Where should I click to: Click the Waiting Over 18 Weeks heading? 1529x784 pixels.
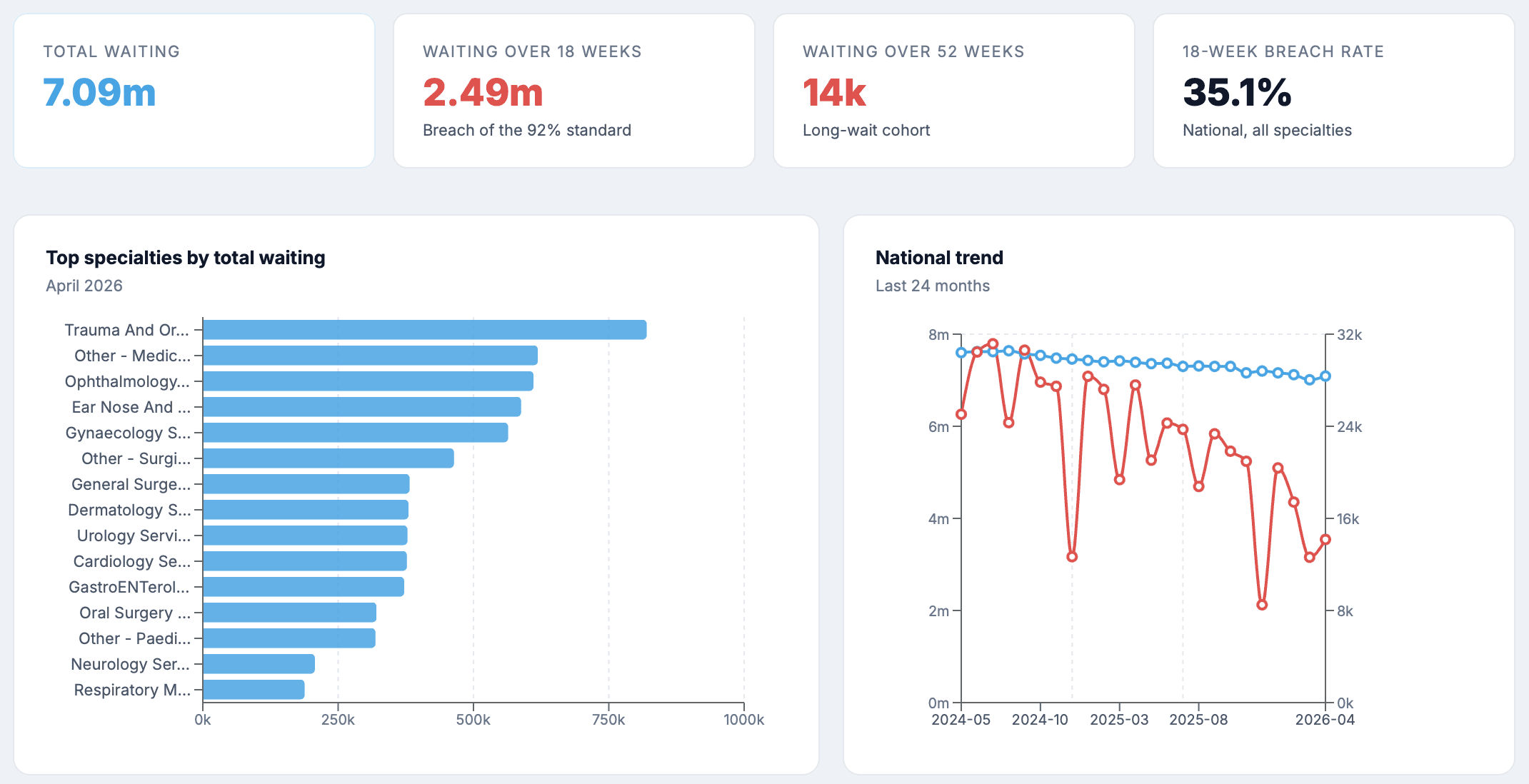pos(532,51)
